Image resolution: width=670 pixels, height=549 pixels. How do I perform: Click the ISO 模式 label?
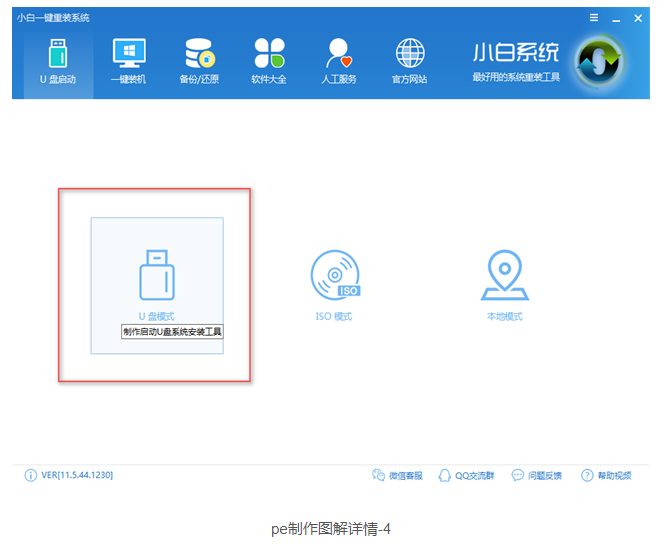[x=334, y=317]
